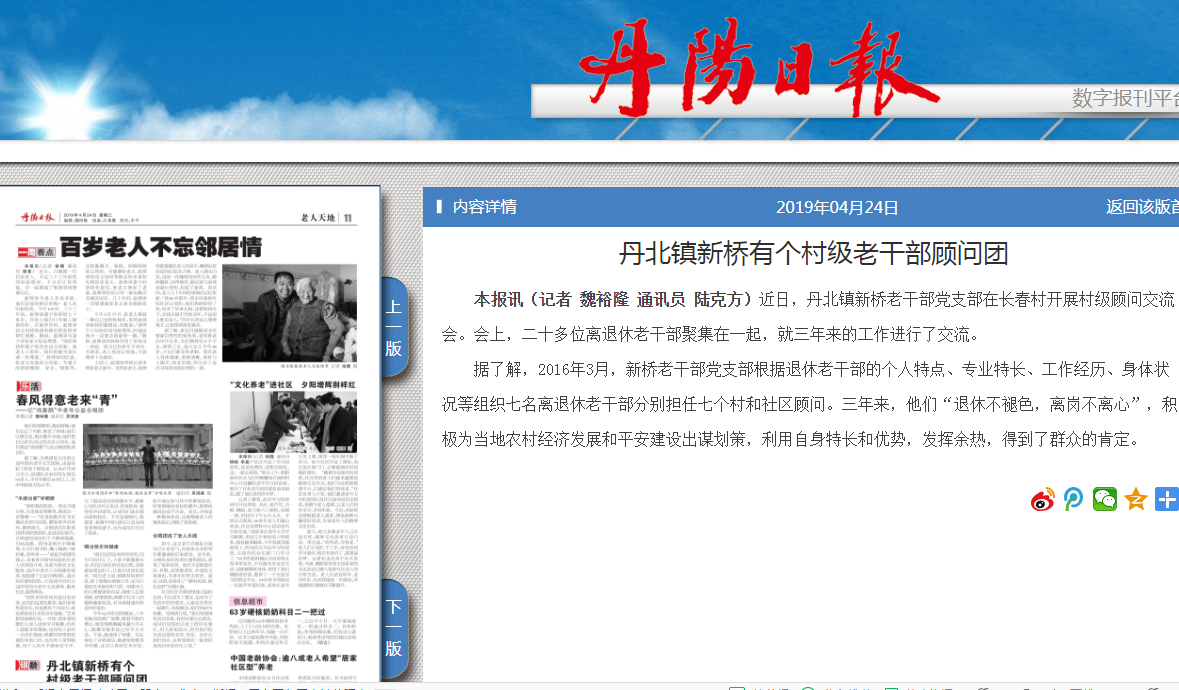The image size is (1179, 690).
Task: Click small 丹阳日报 masthead on page thumbnail
Action: click(38, 217)
